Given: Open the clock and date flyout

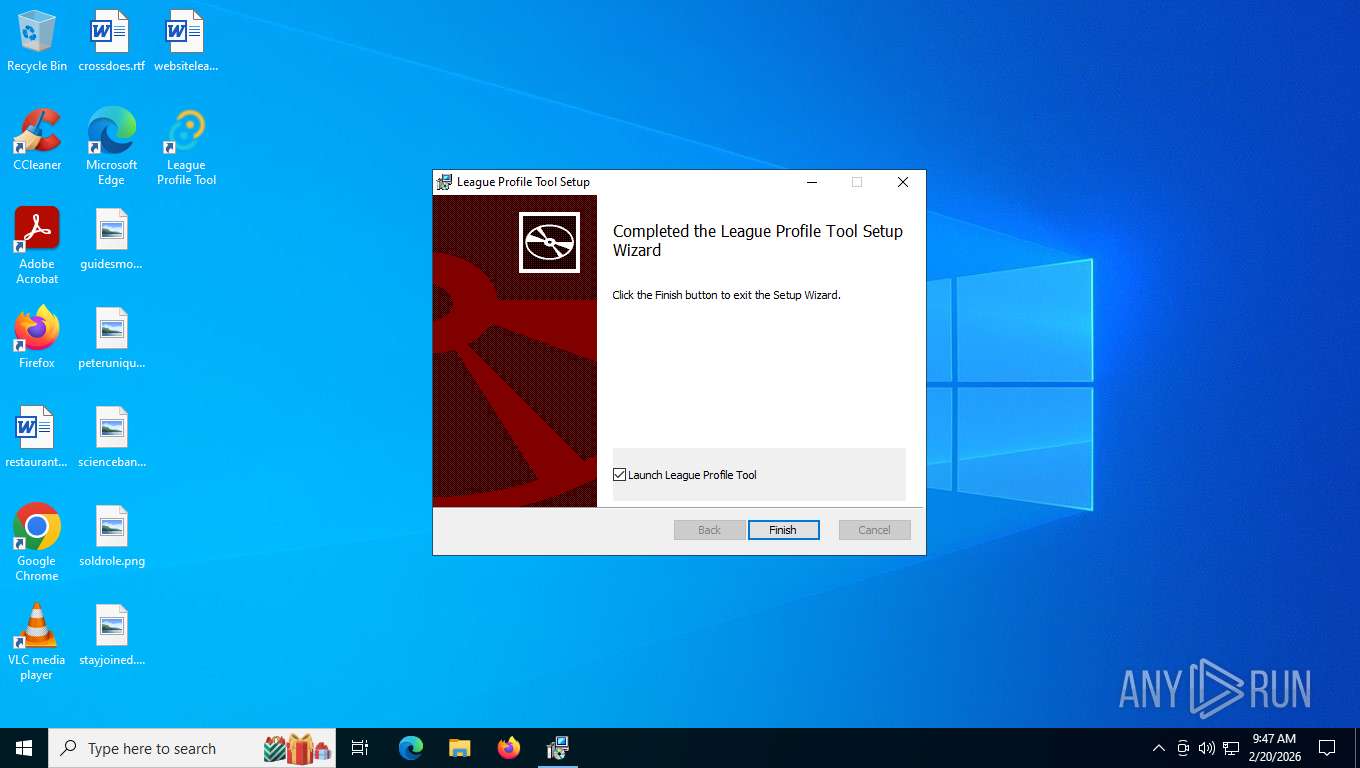Looking at the screenshot, I should [x=1274, y=748].
